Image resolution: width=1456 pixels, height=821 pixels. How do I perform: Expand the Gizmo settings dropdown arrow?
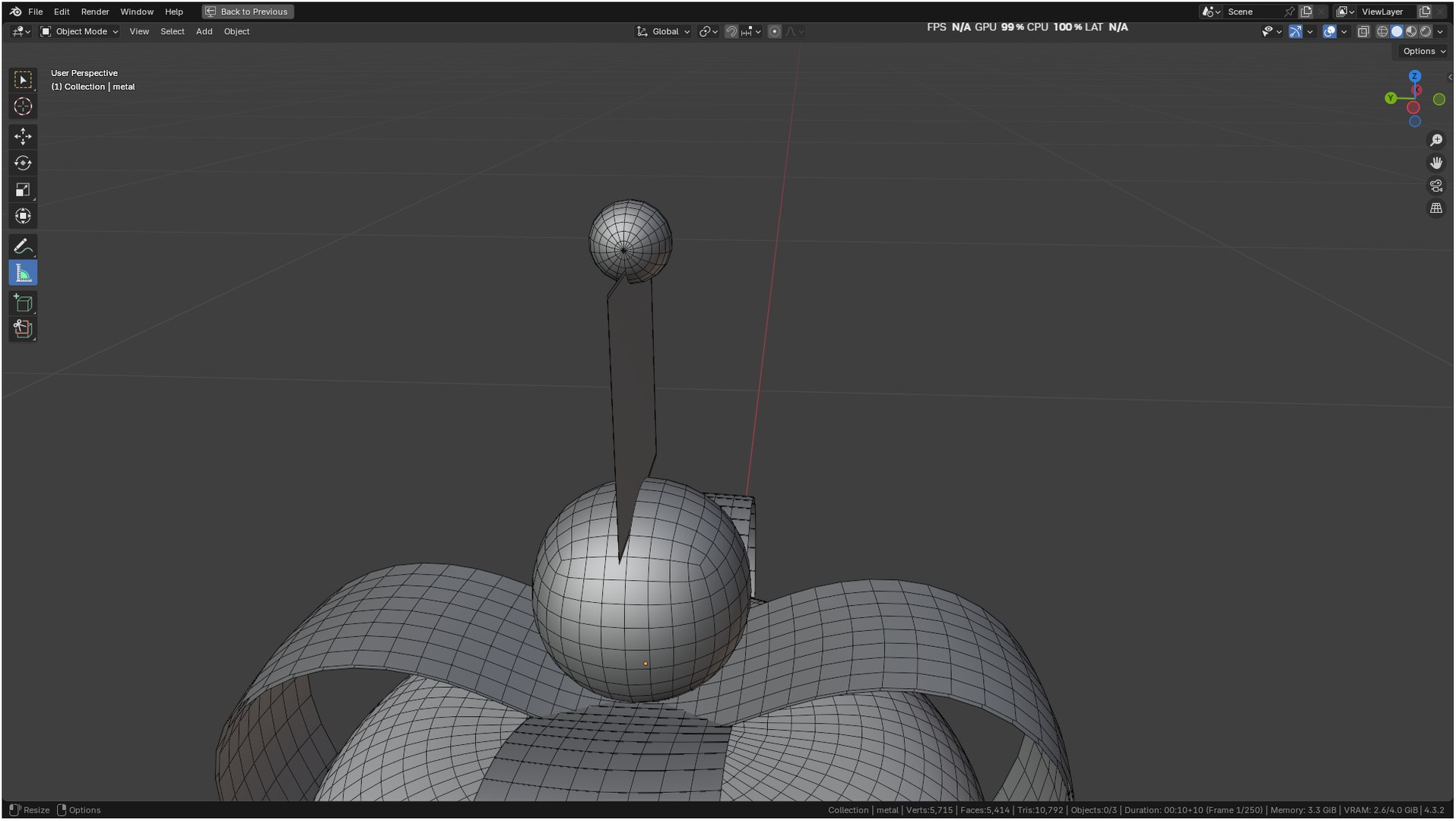1309,31
